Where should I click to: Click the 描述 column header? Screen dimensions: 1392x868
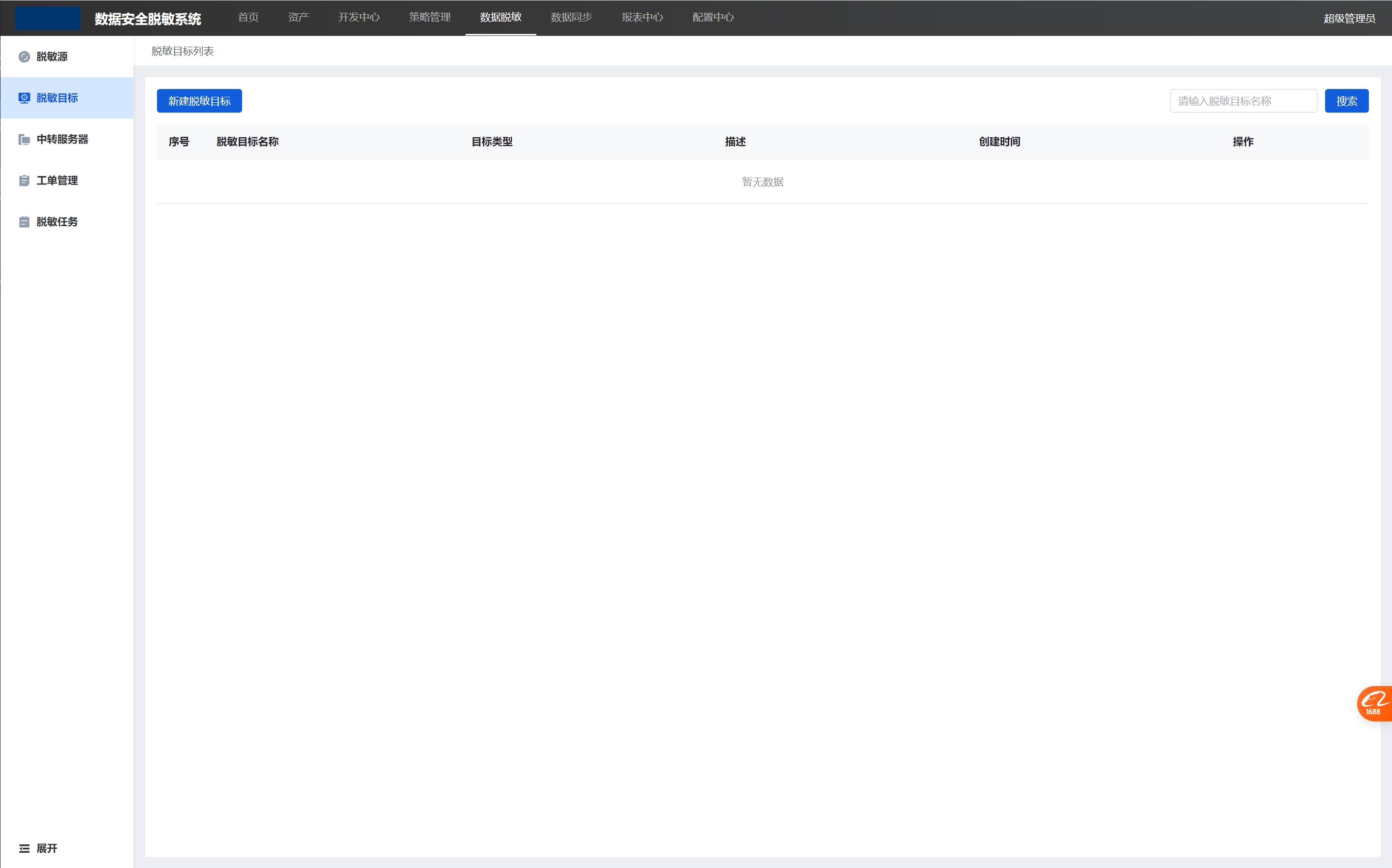[x=735, y=142]
